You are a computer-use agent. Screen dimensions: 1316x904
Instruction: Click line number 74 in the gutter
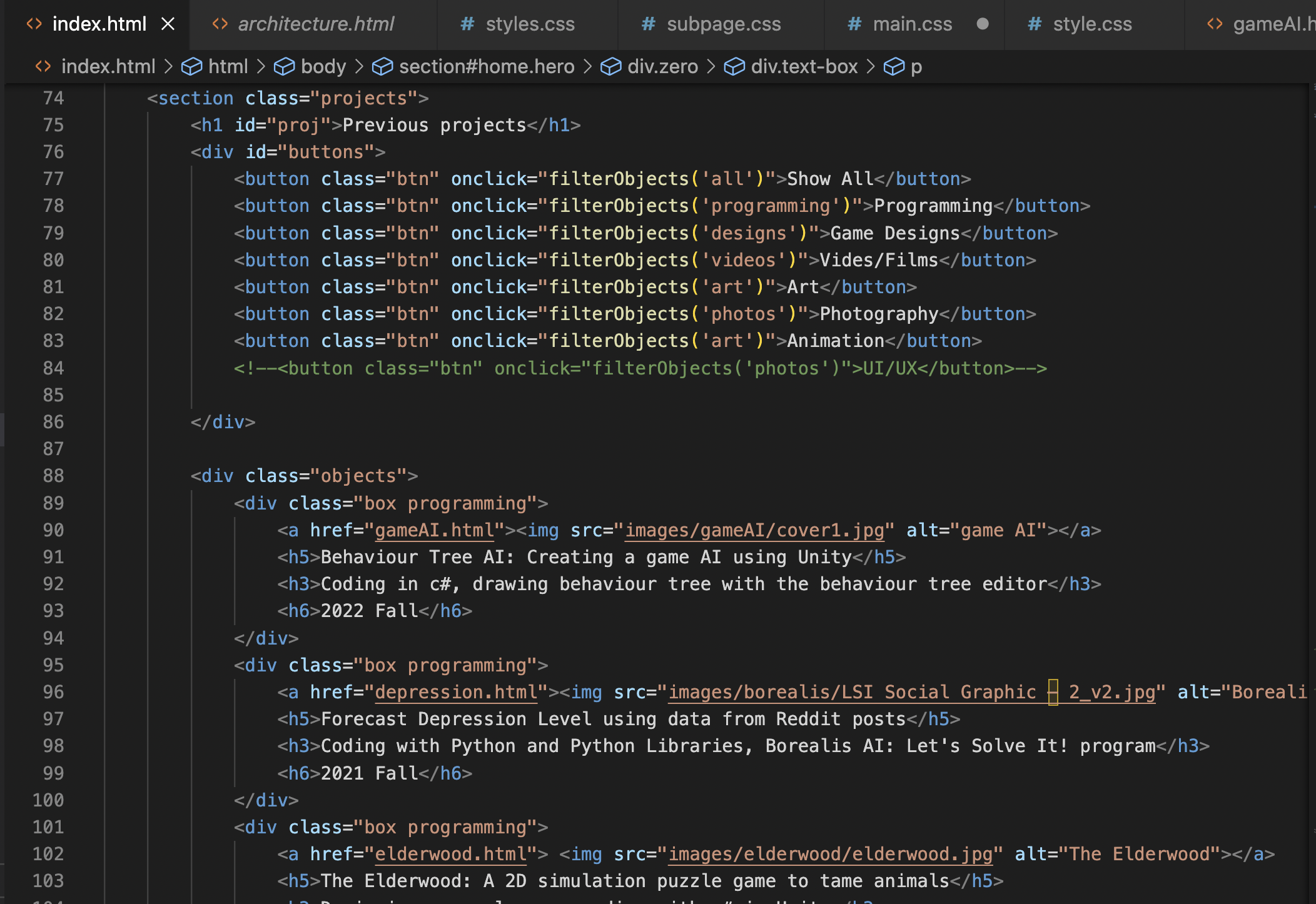coord(53,98)
